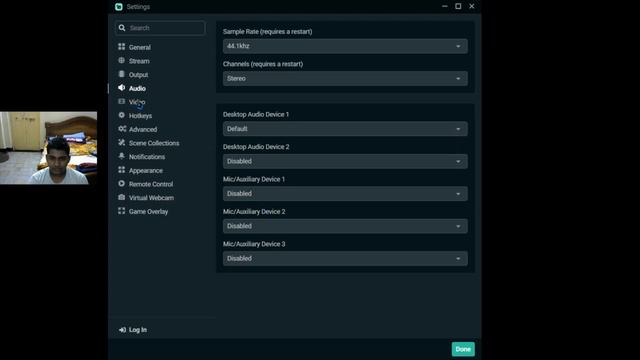Open Notifications settings
Image resolution: width=640 pixels, height=360 pixels.
point(147,157)
